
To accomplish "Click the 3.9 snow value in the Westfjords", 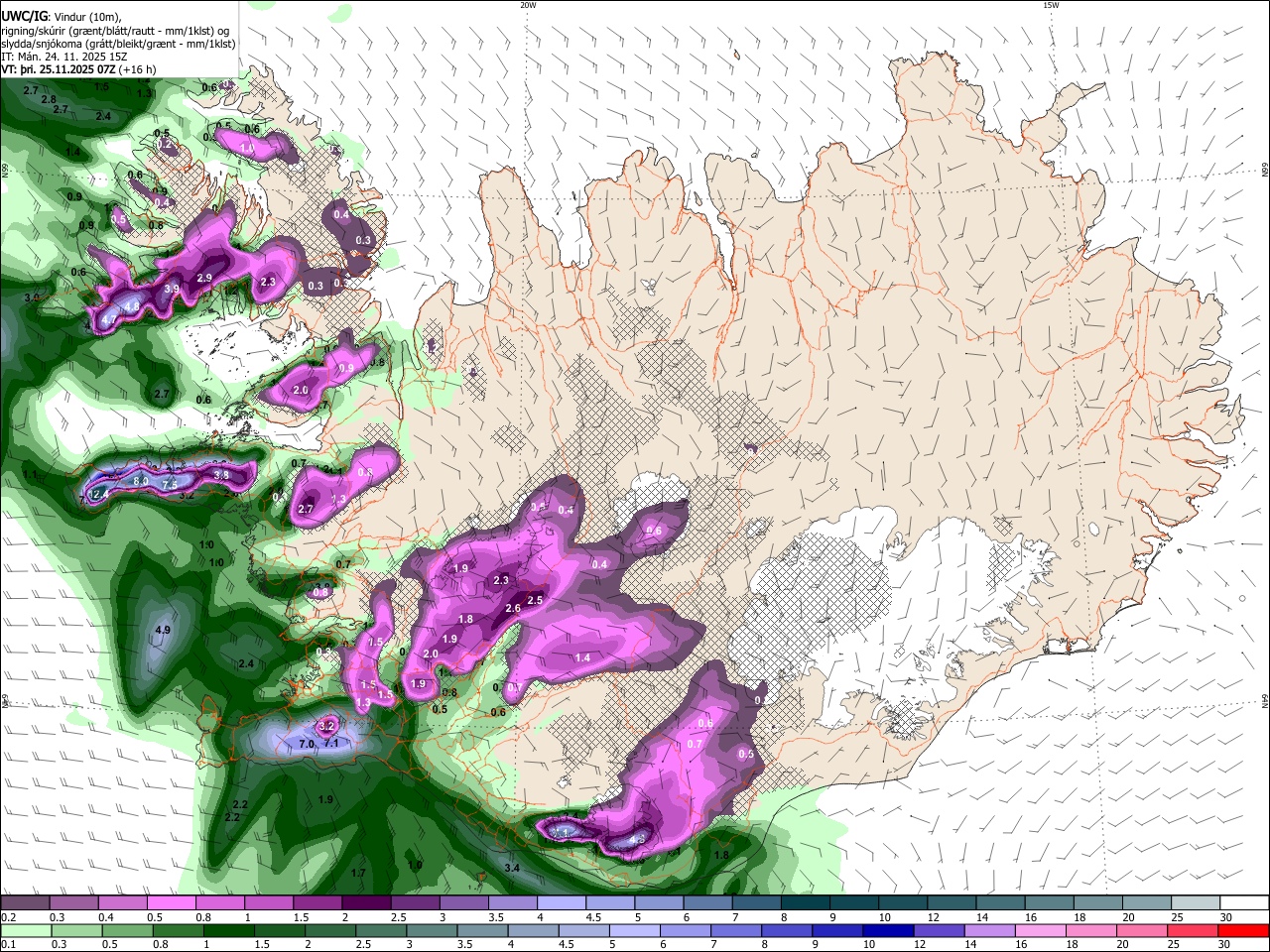I will coord(172,289).
